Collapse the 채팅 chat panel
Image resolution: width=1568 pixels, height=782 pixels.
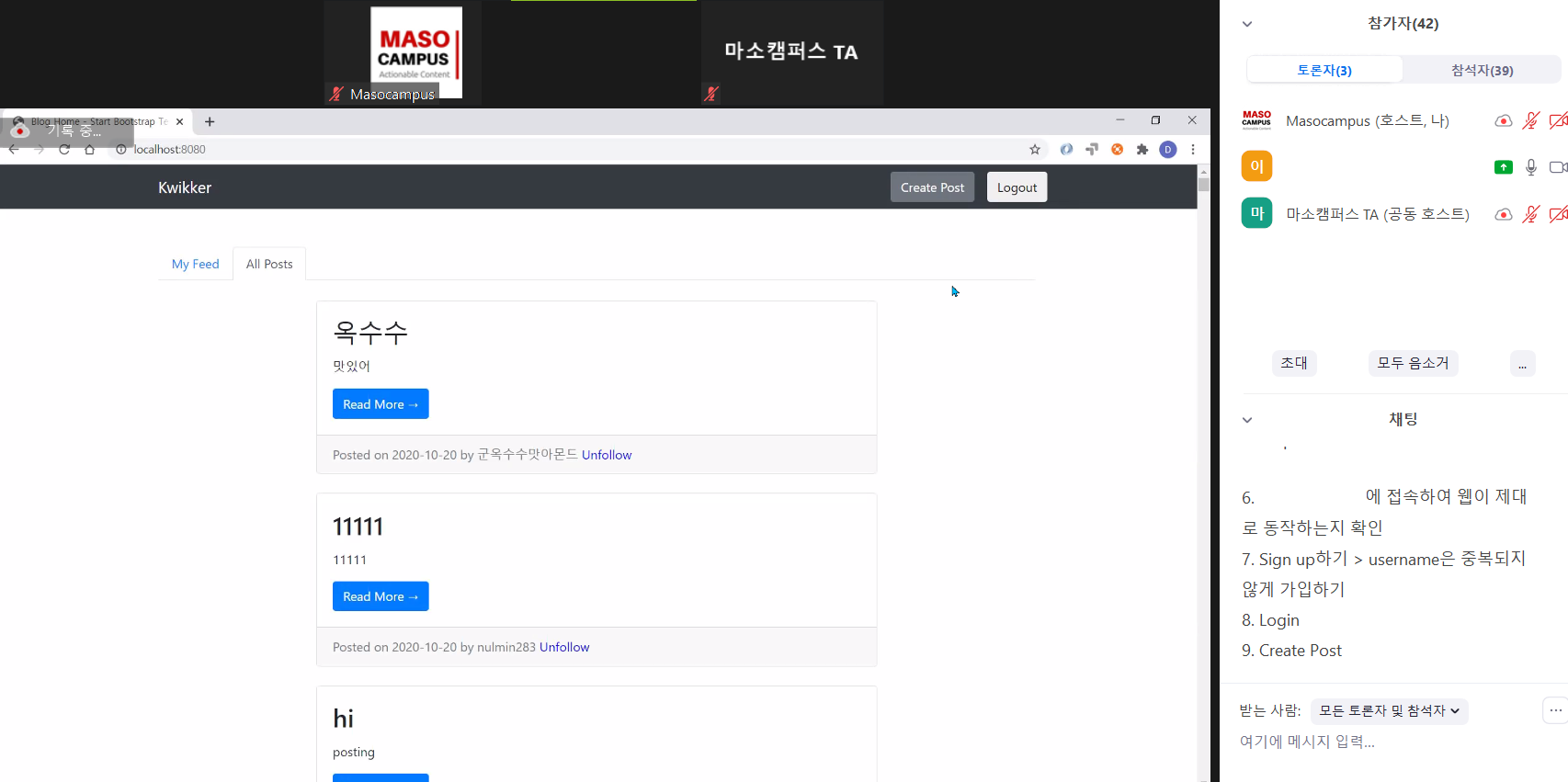(1247, 420)
